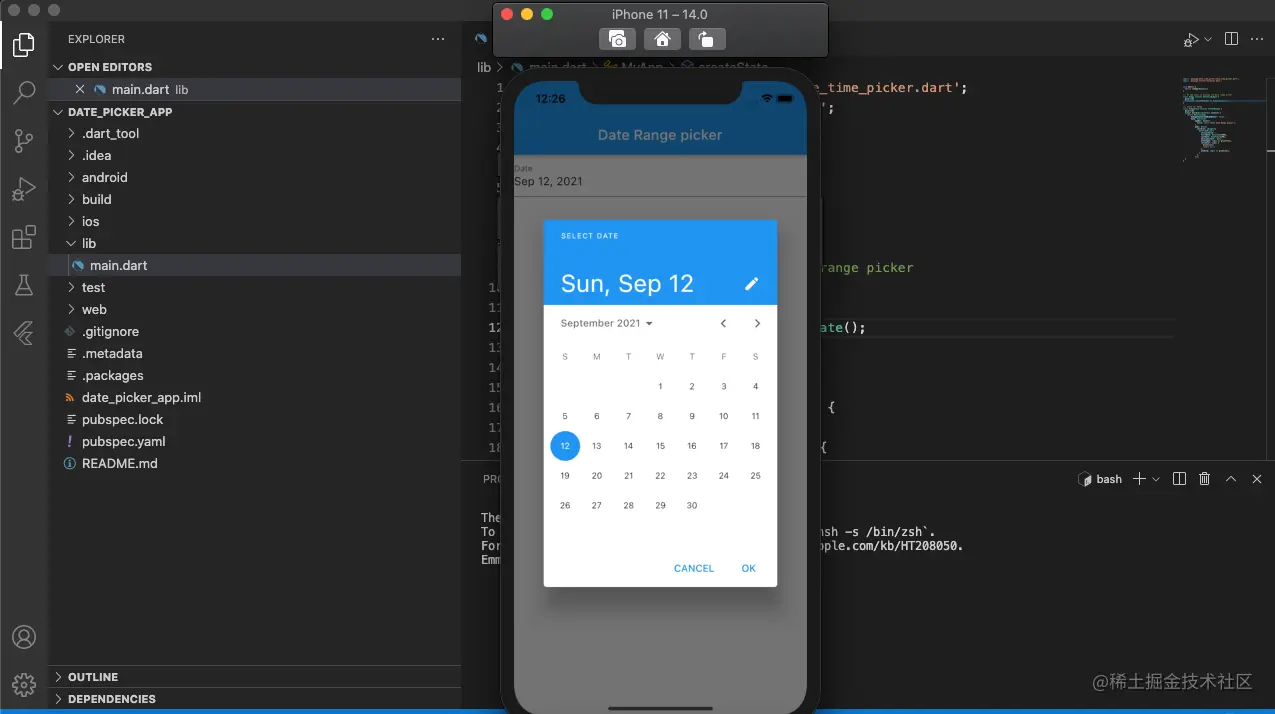Open the Run and Debug sidebar view

pos(24,188)
